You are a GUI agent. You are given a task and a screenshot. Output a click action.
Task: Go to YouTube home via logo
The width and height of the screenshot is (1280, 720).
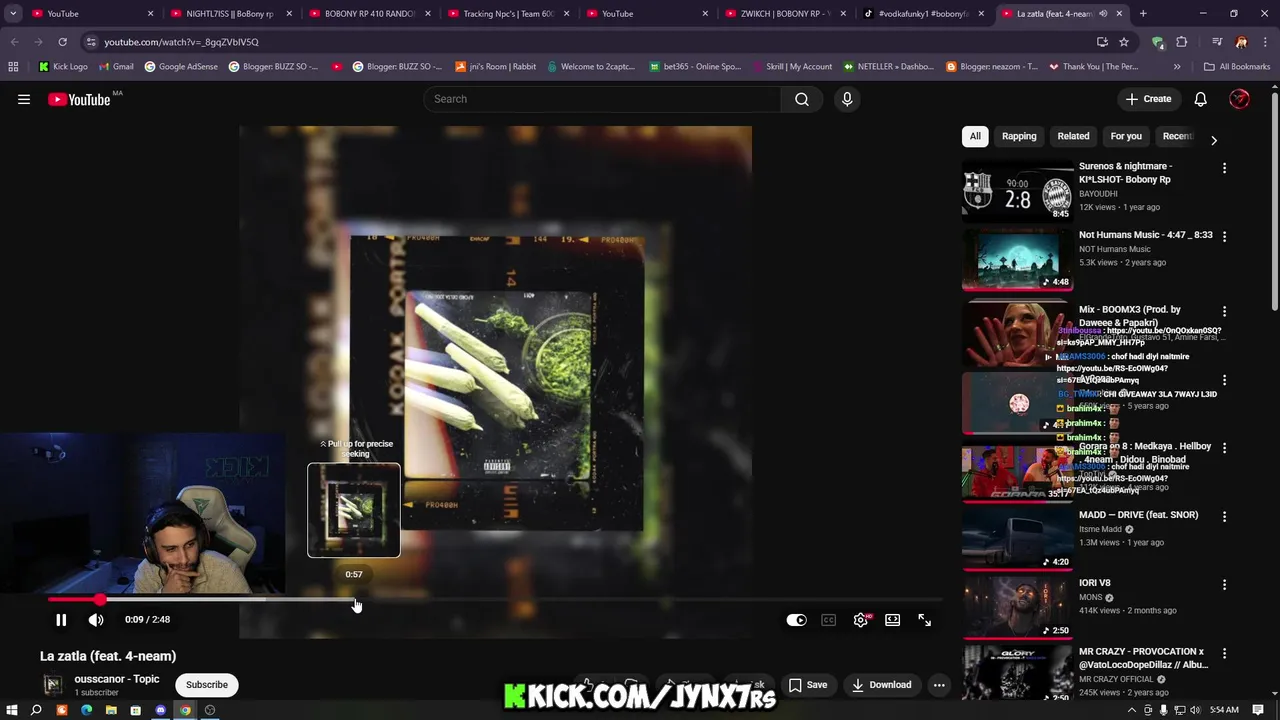pyautogui.click(x=79, y=99)
